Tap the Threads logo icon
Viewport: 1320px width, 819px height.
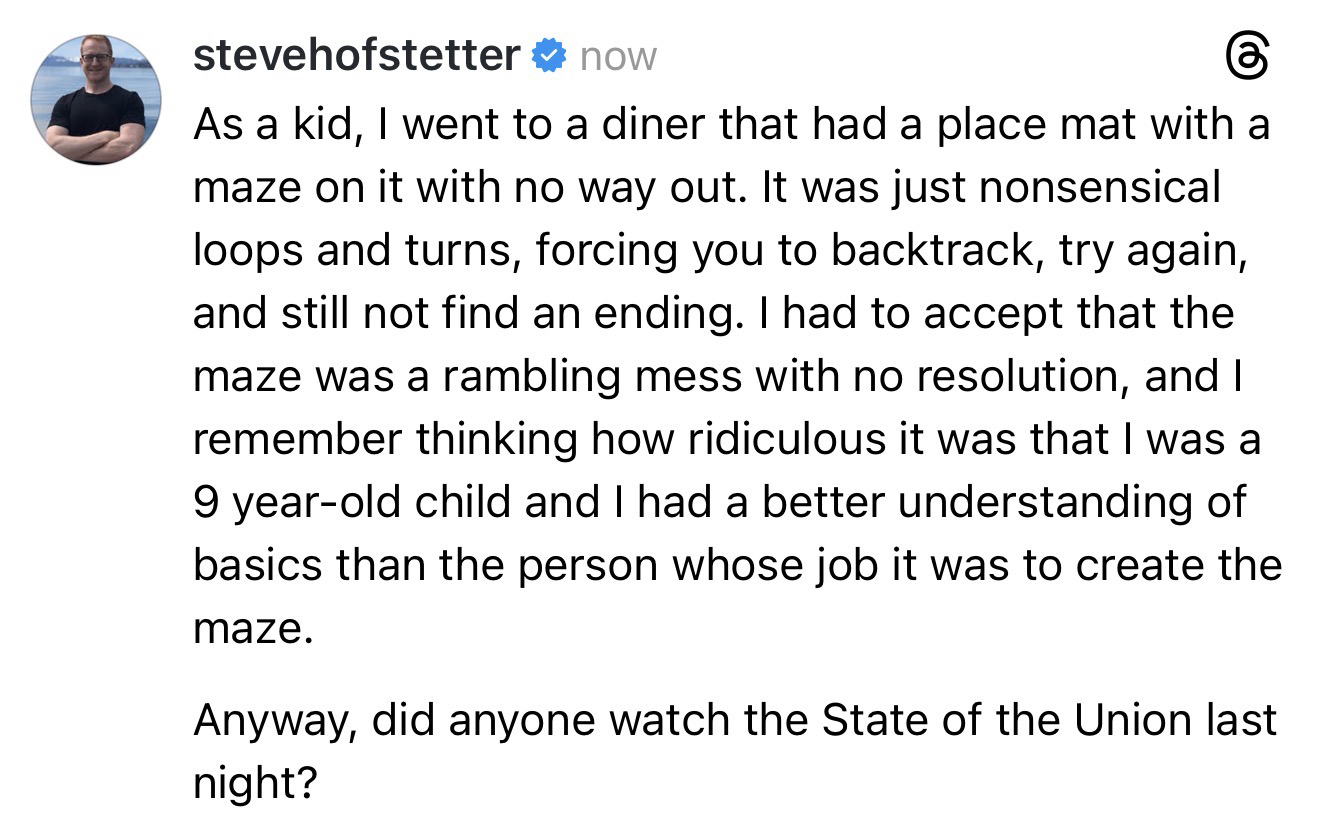coord(1249,61)
